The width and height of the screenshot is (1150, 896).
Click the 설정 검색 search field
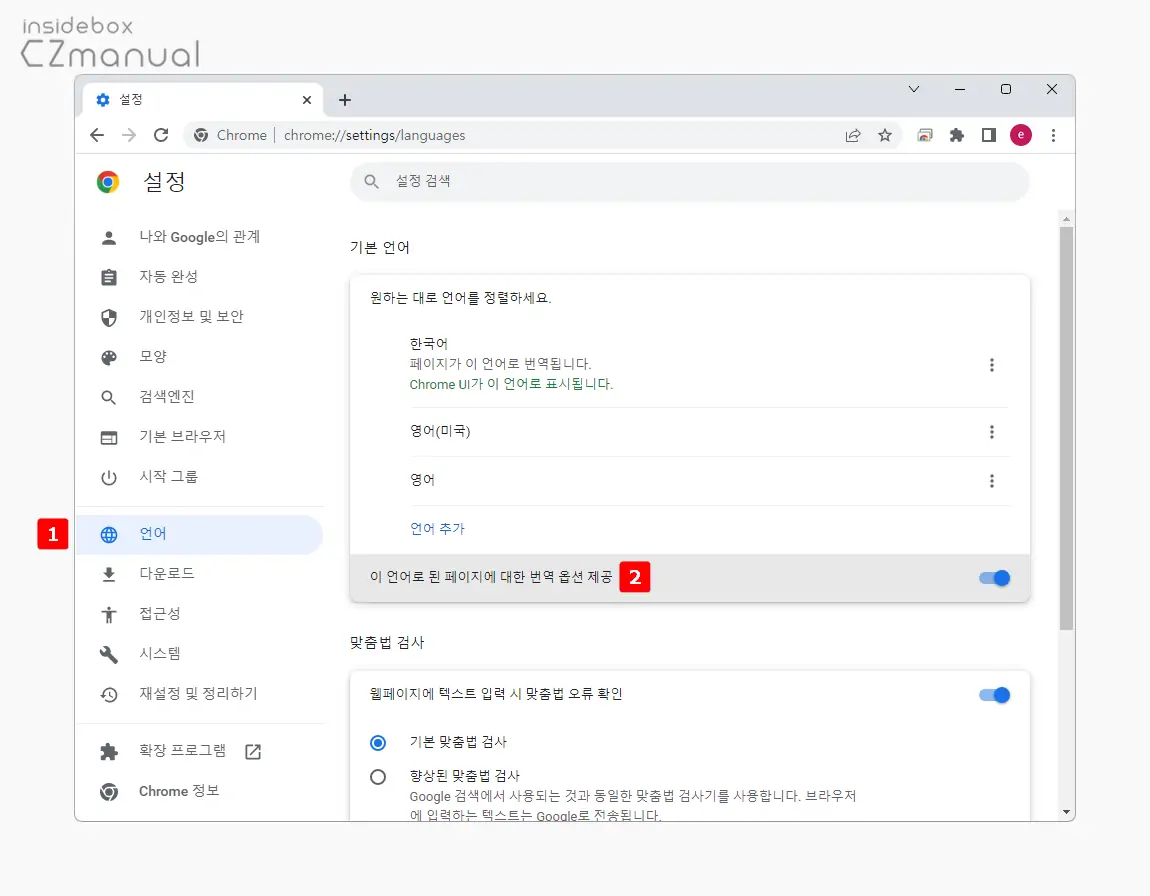(688, 181)
